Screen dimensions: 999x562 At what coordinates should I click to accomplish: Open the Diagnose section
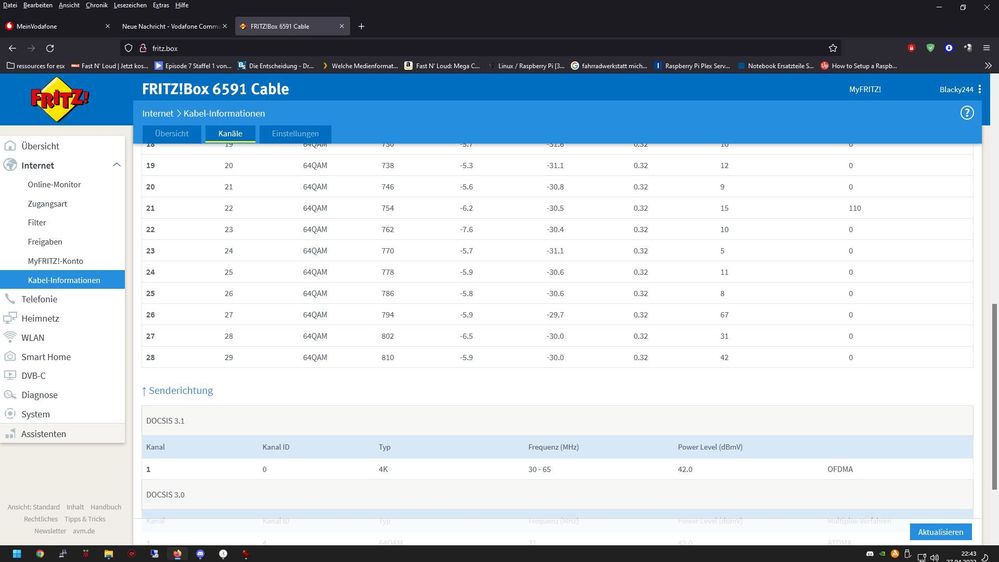click(40, 394)
